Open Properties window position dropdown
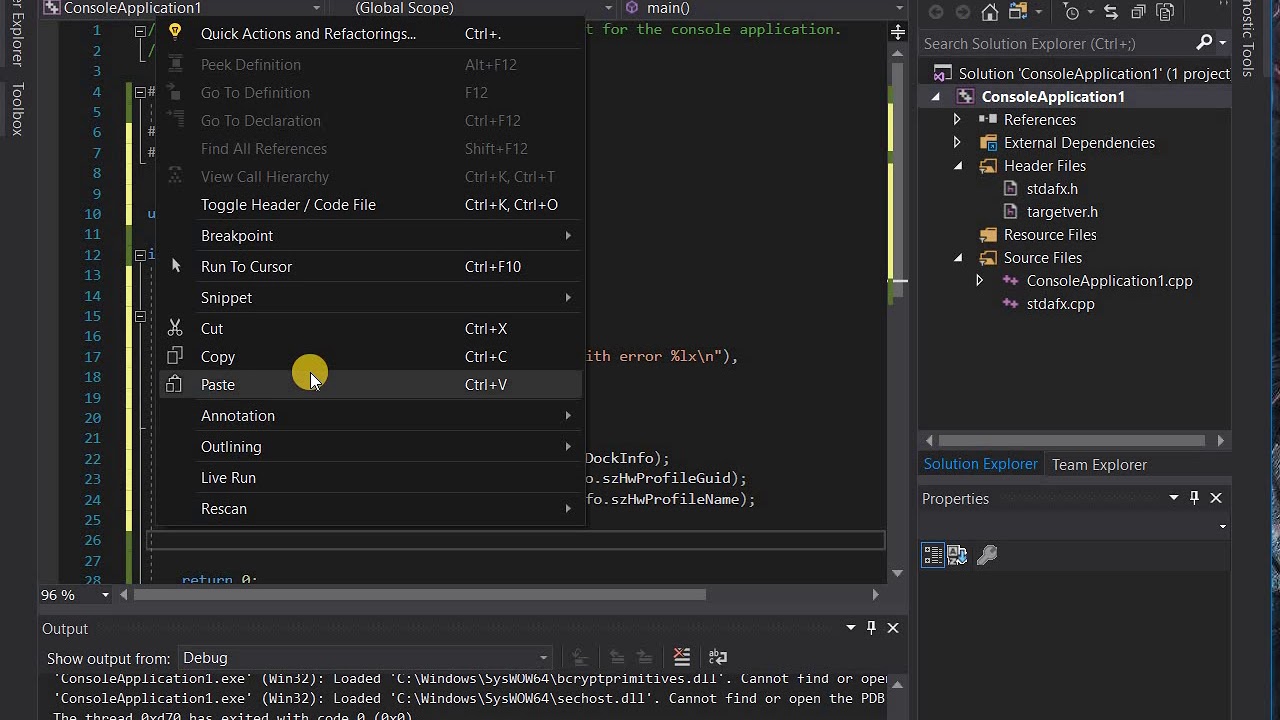 click(x=1174, y=497)
